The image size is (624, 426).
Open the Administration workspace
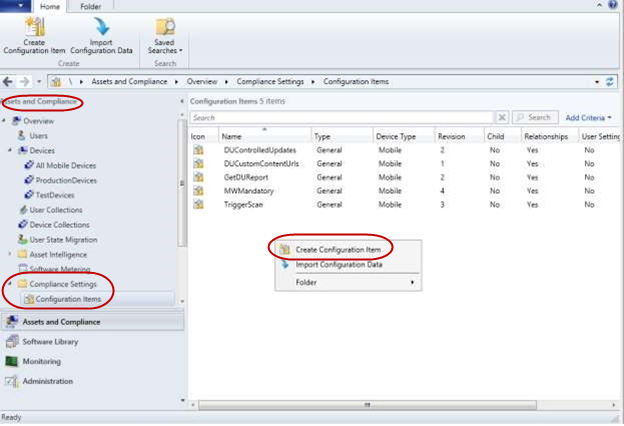click(48, 381)
